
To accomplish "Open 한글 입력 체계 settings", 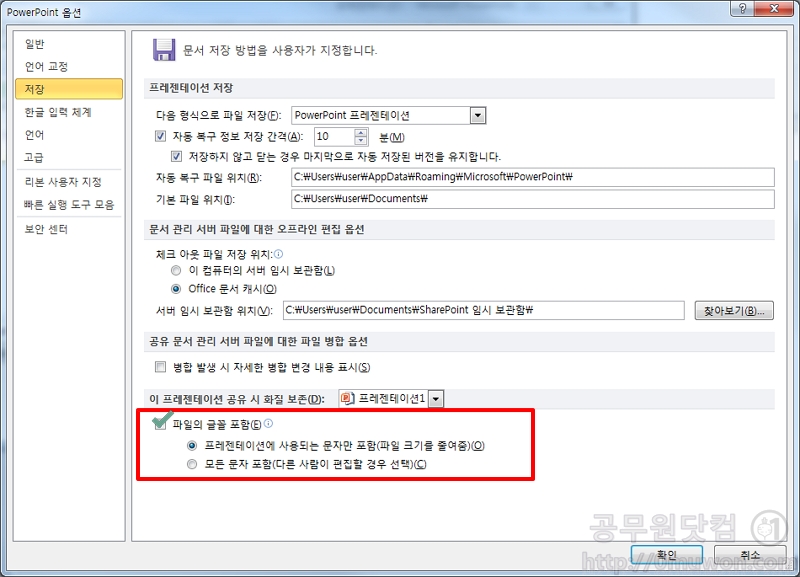I will pos(58,112).
